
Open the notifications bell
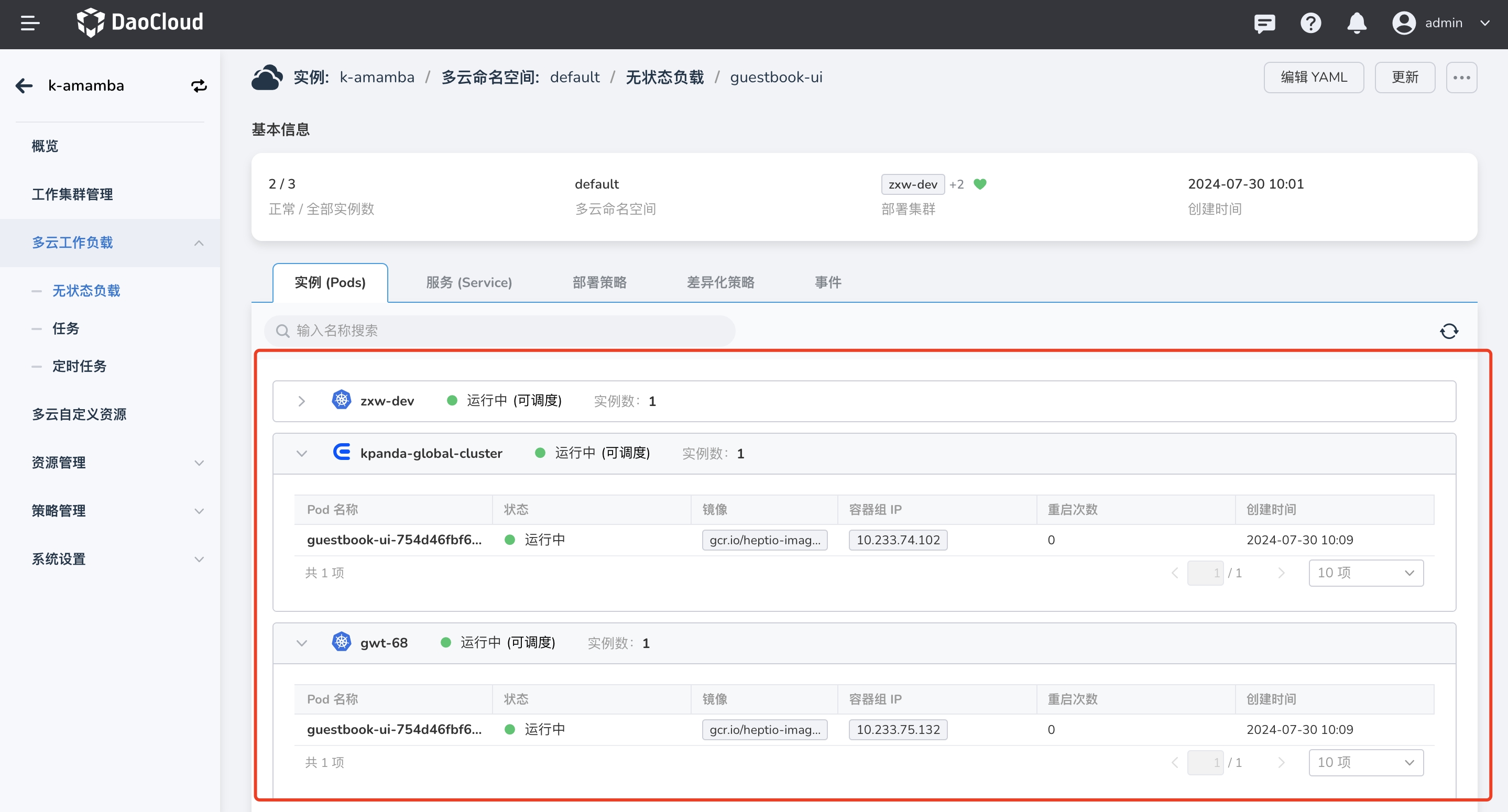pyautogui.click(x=1357, y=24)
